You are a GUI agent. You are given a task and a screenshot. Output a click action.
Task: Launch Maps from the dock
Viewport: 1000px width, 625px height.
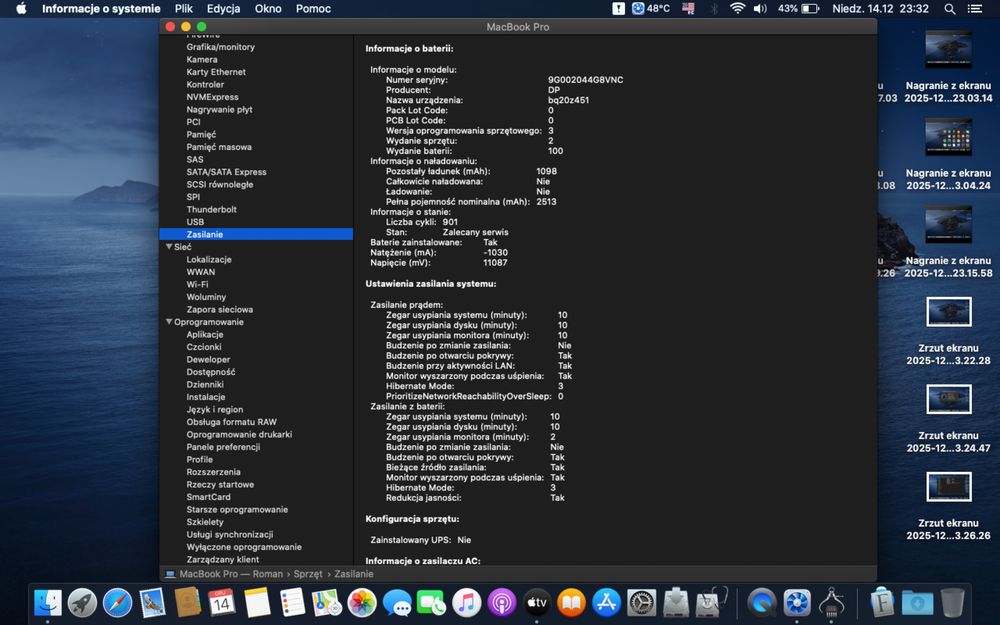coord(327,603)
